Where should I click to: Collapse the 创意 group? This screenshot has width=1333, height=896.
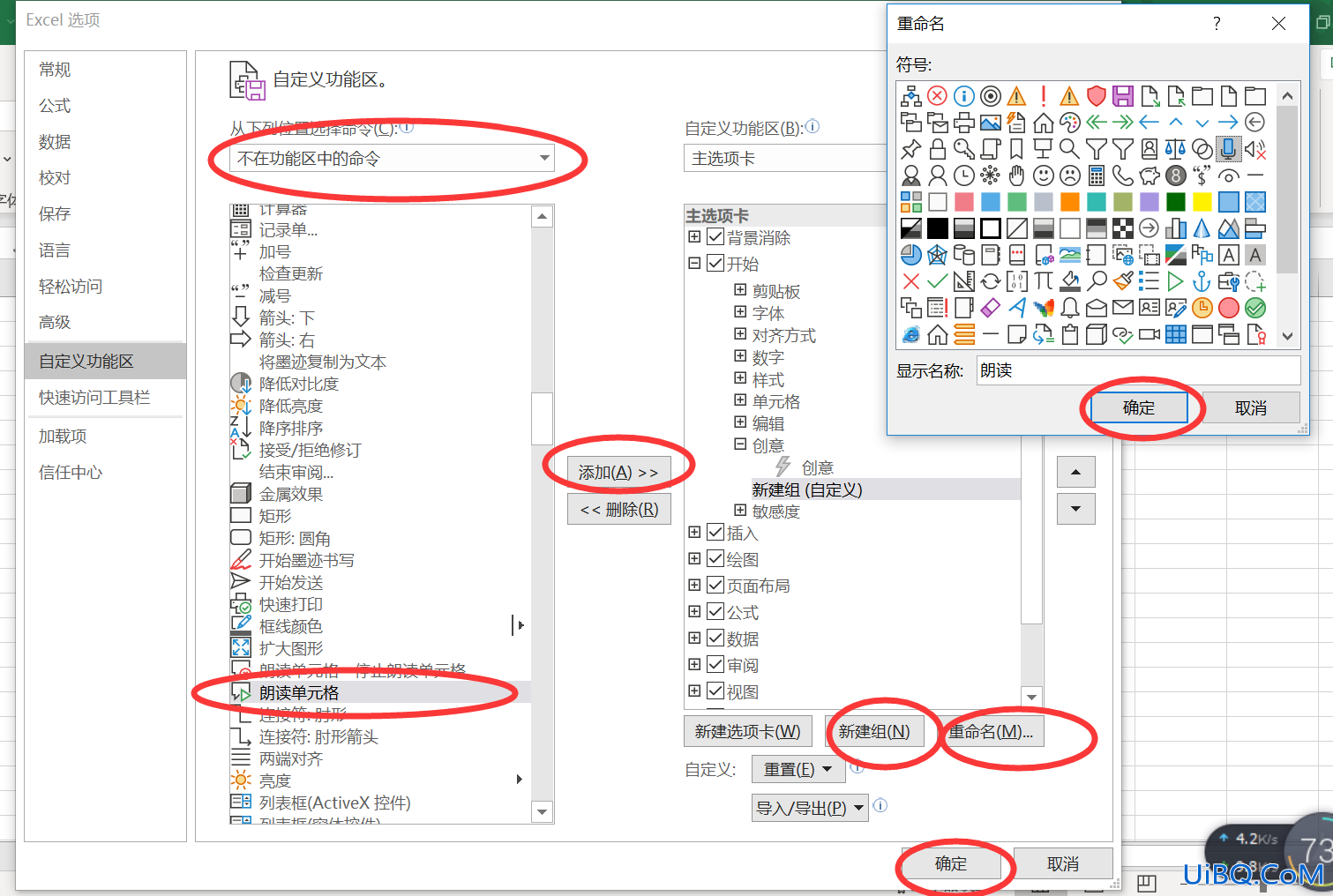[740, 444]
